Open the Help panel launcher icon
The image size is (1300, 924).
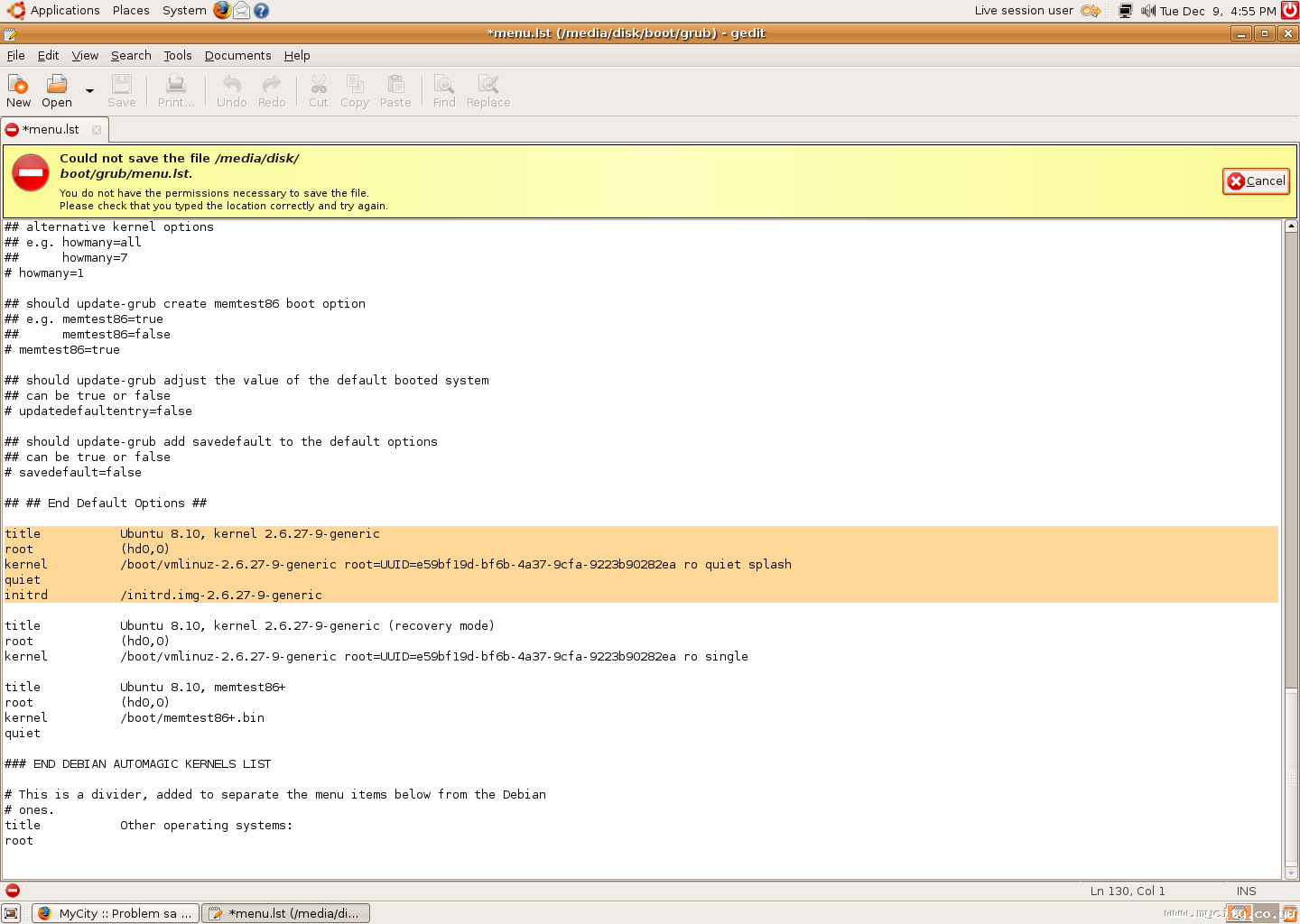pos(261,10)
